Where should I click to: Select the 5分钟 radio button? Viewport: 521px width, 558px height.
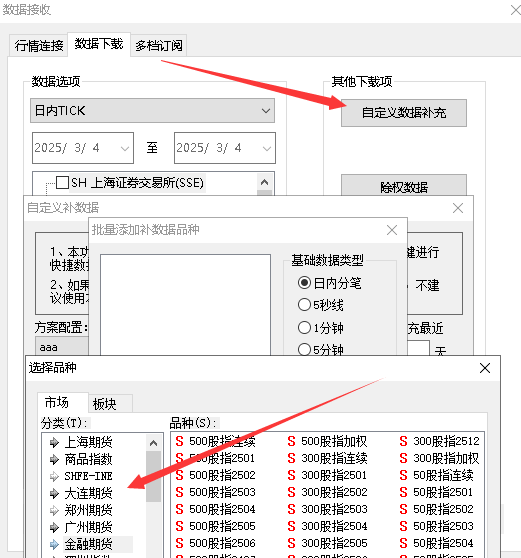tap(304, 349)
